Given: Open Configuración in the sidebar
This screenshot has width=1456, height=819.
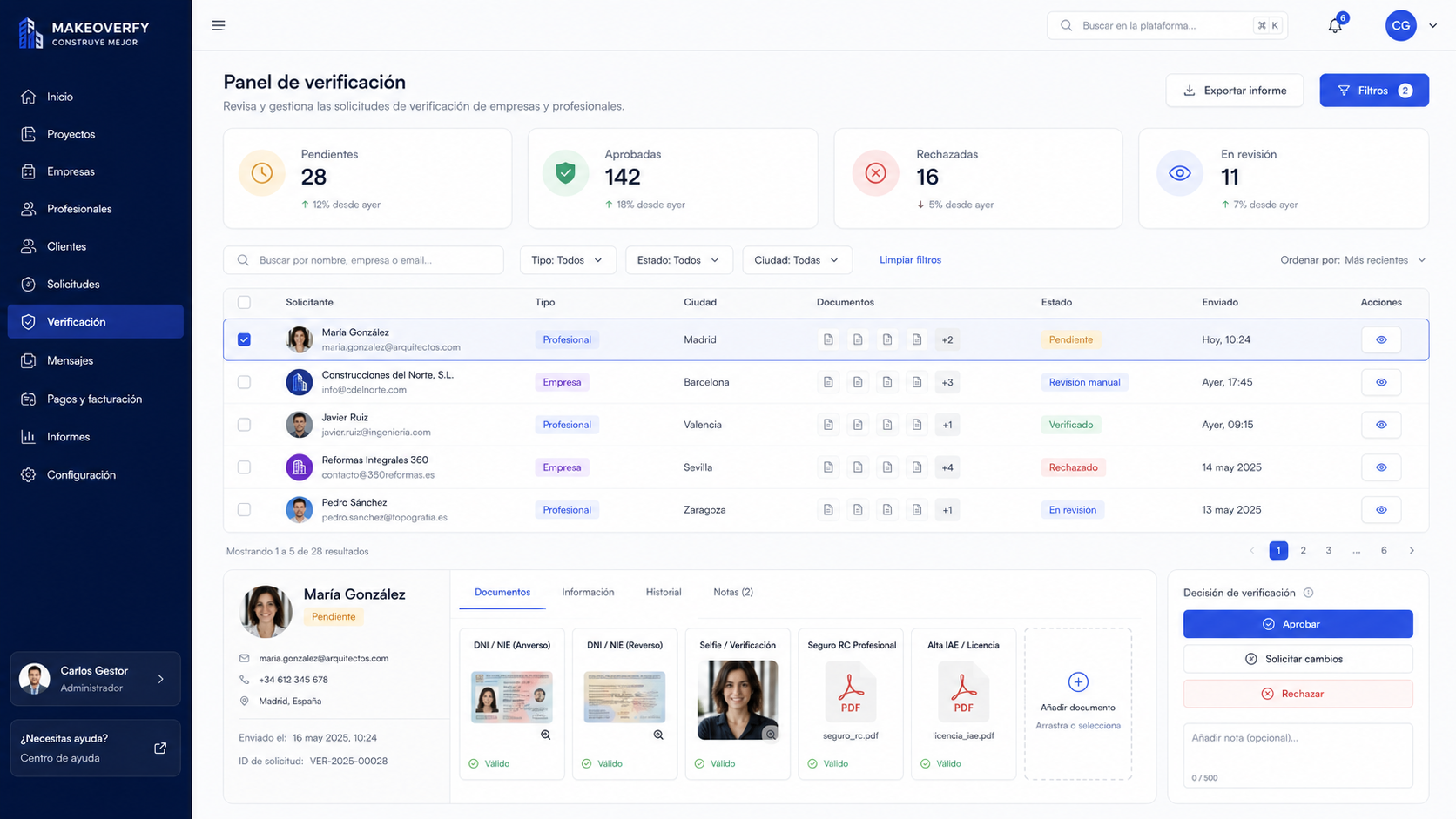Looking at the screenshot, I should pos(95,475).
